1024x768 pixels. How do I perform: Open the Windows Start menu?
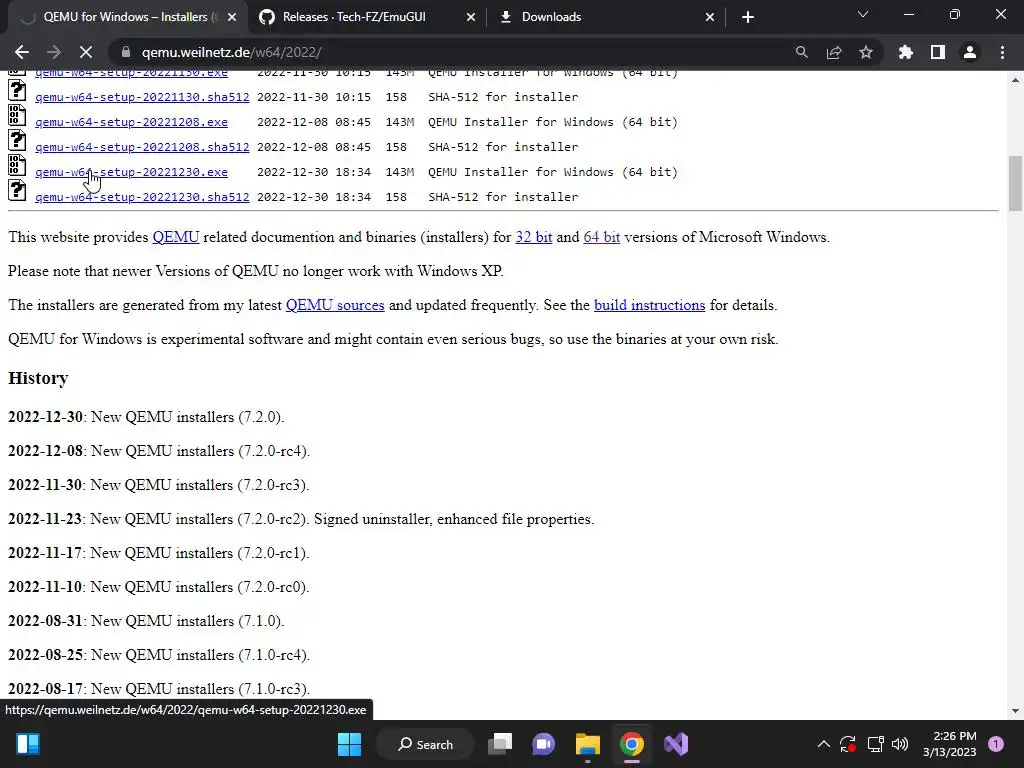point(349,744)
